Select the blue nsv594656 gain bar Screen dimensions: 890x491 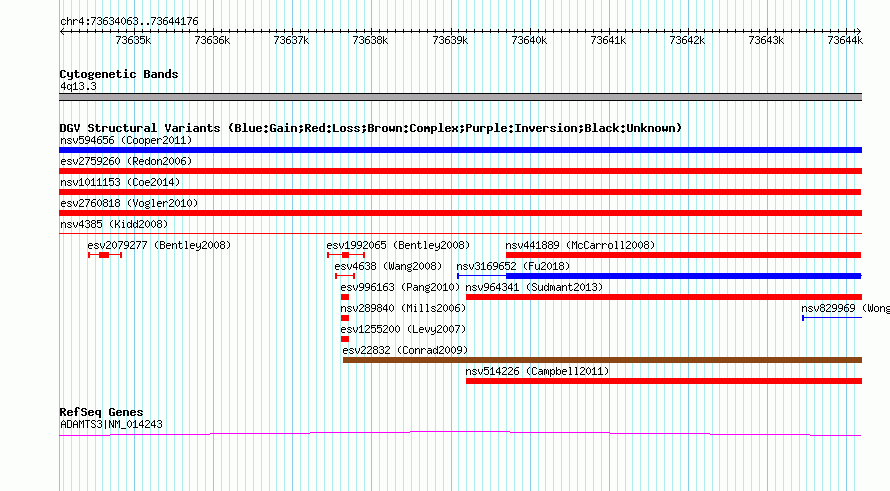[460, 150]
